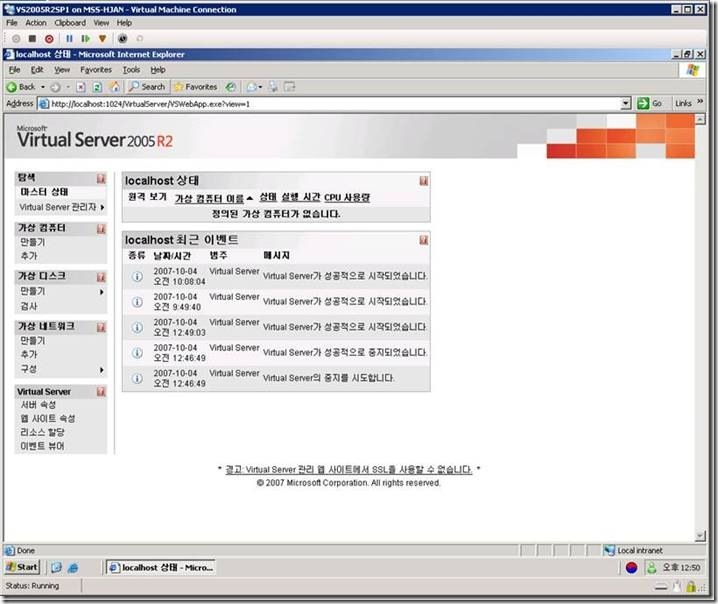Click help icon in localhost 최근 이벤트 header

point(424,240)
